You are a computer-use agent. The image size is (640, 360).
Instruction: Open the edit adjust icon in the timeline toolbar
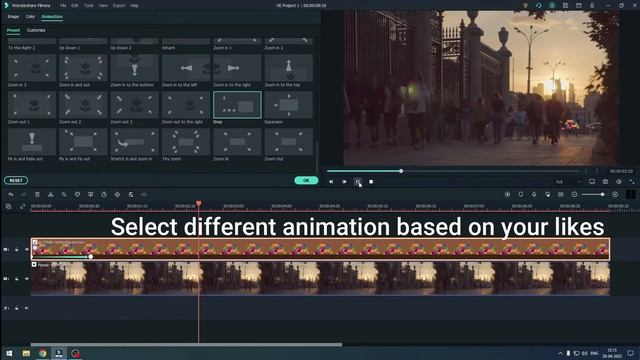click(x=131, y=195)
